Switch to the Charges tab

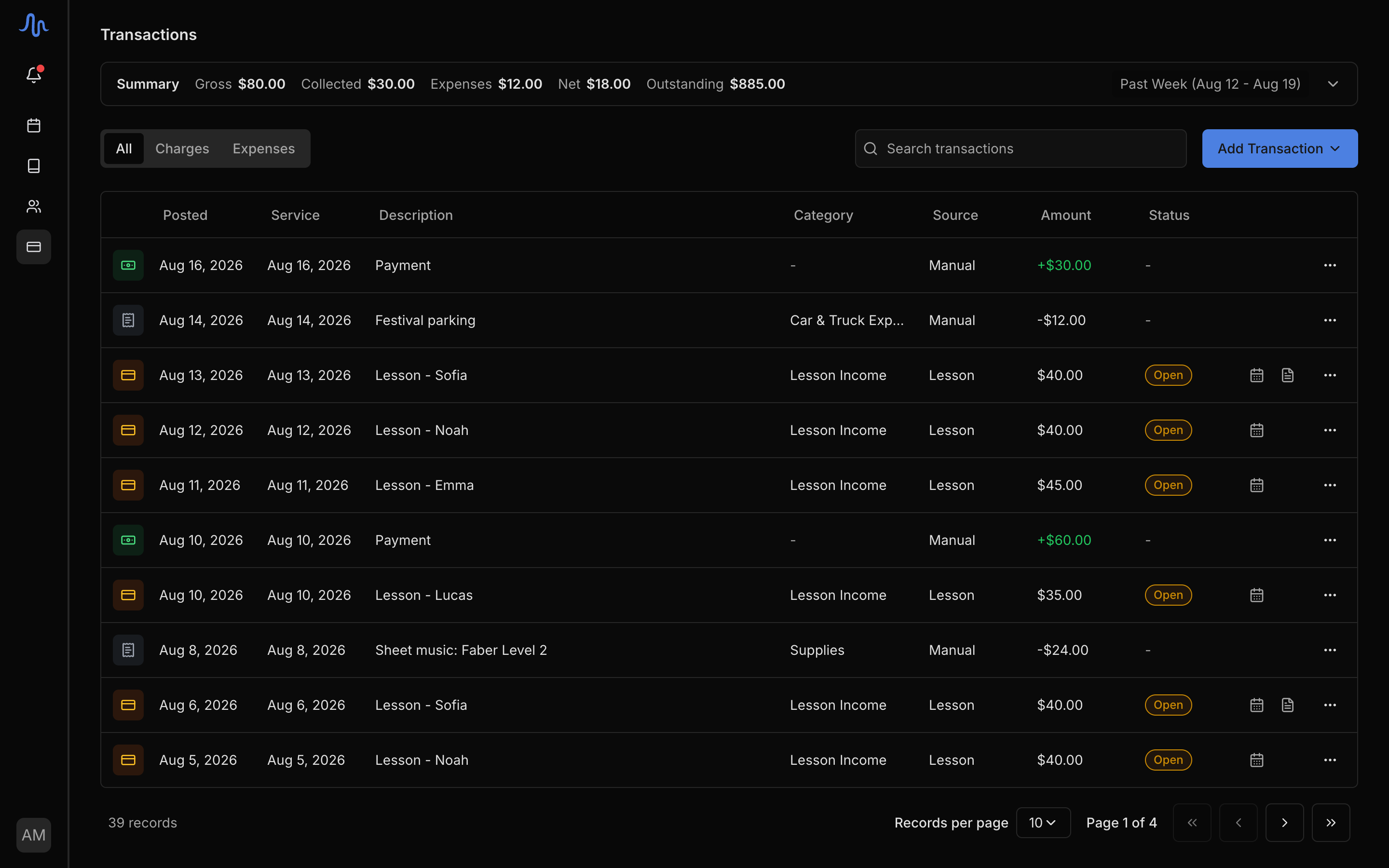182,149
